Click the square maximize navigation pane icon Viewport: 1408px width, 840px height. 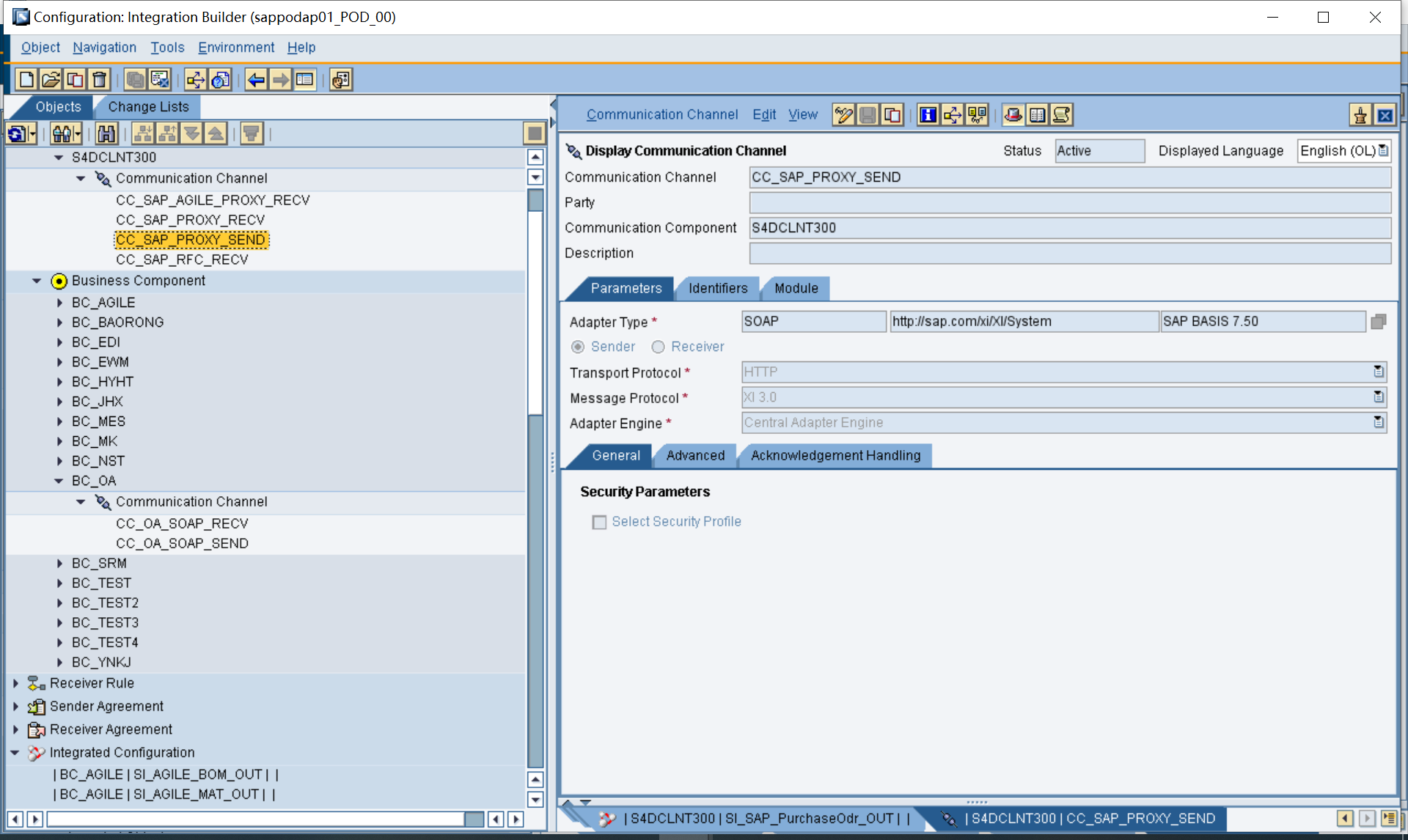point(535,133)
